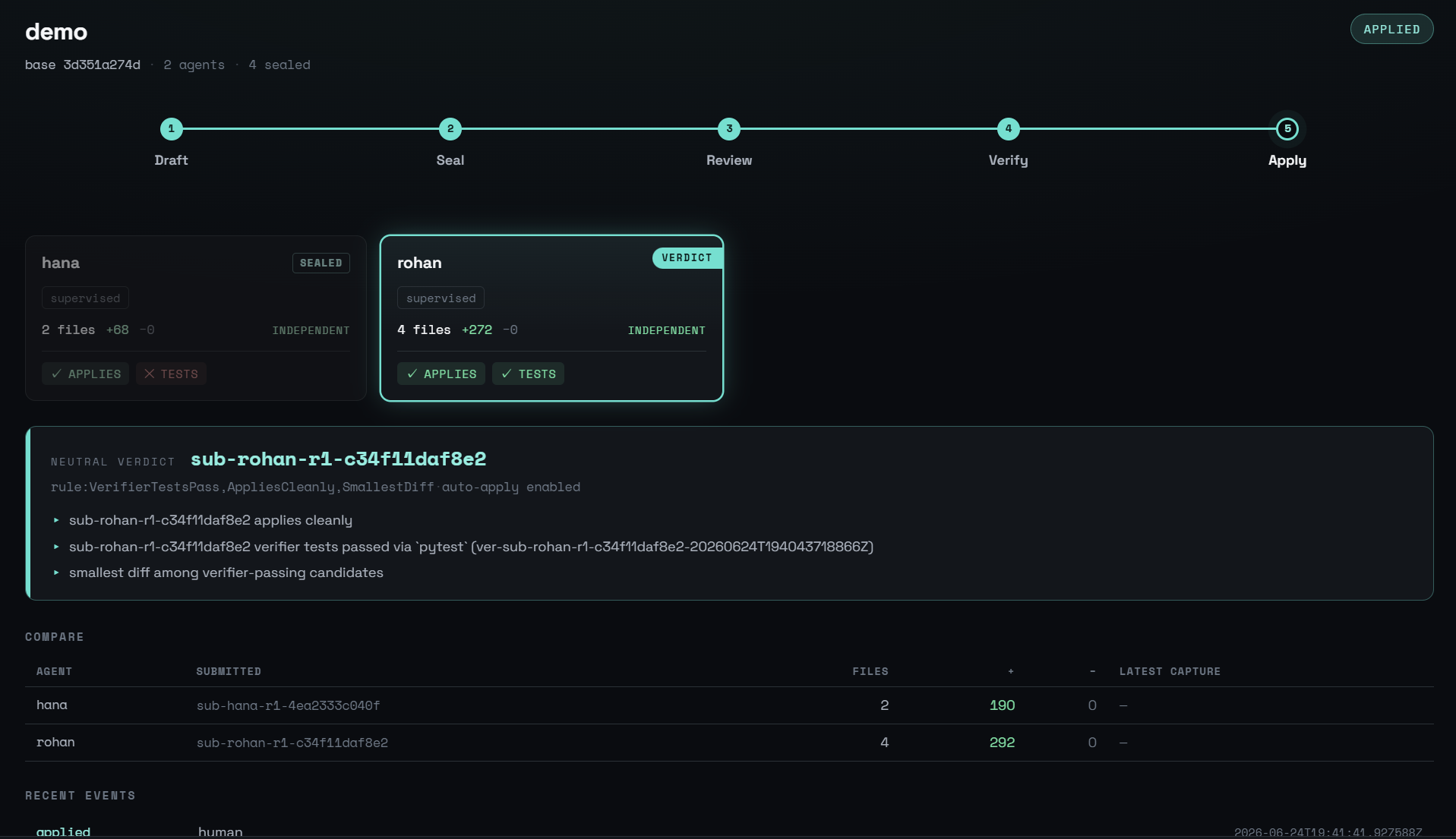Click the '4 files' text on rohan card
Viewport: 1456px width, 839px height.
[424, 330]
